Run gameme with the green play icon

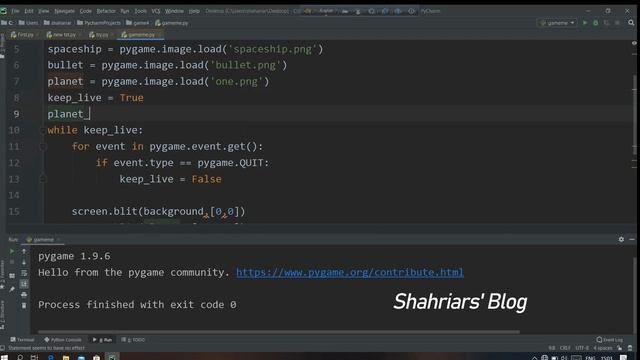coord(585,23)
